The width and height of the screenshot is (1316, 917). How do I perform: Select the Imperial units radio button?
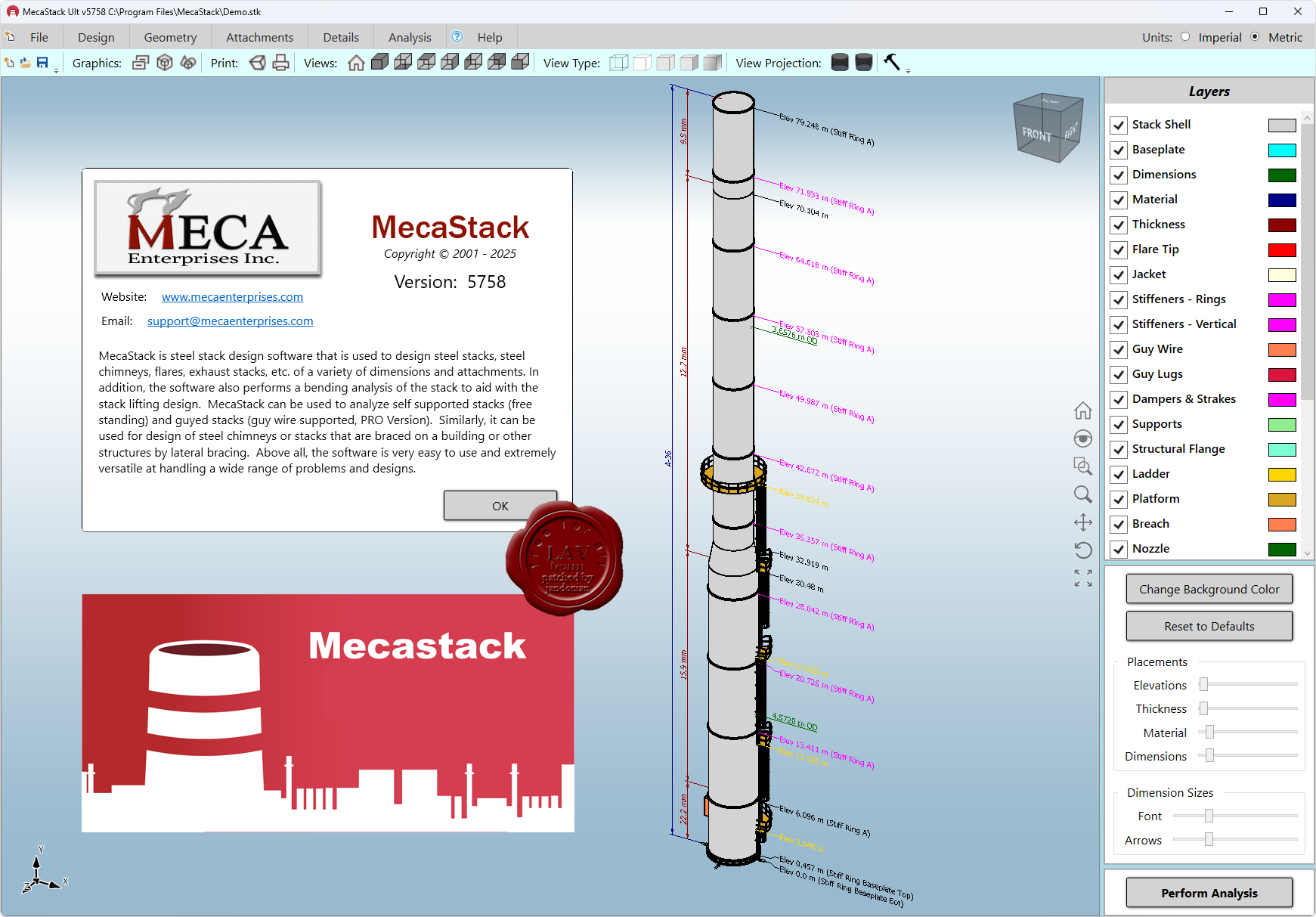click(x=1185, y=37)
